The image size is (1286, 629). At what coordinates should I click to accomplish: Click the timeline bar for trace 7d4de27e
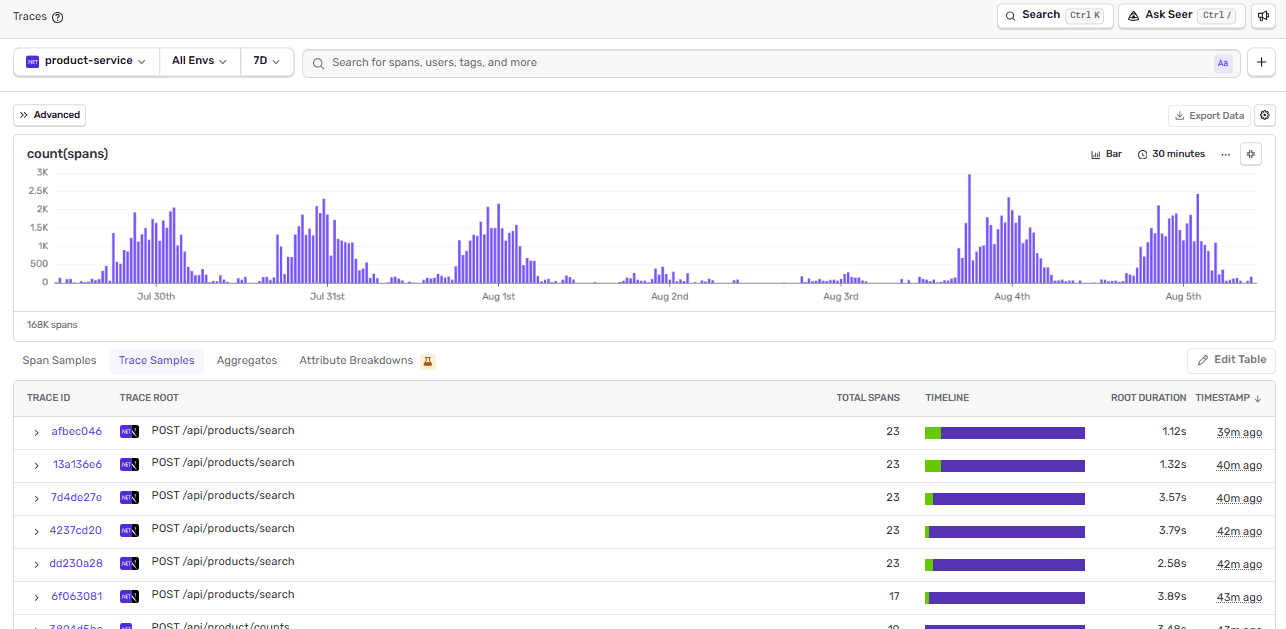[x=1005, y=499]
